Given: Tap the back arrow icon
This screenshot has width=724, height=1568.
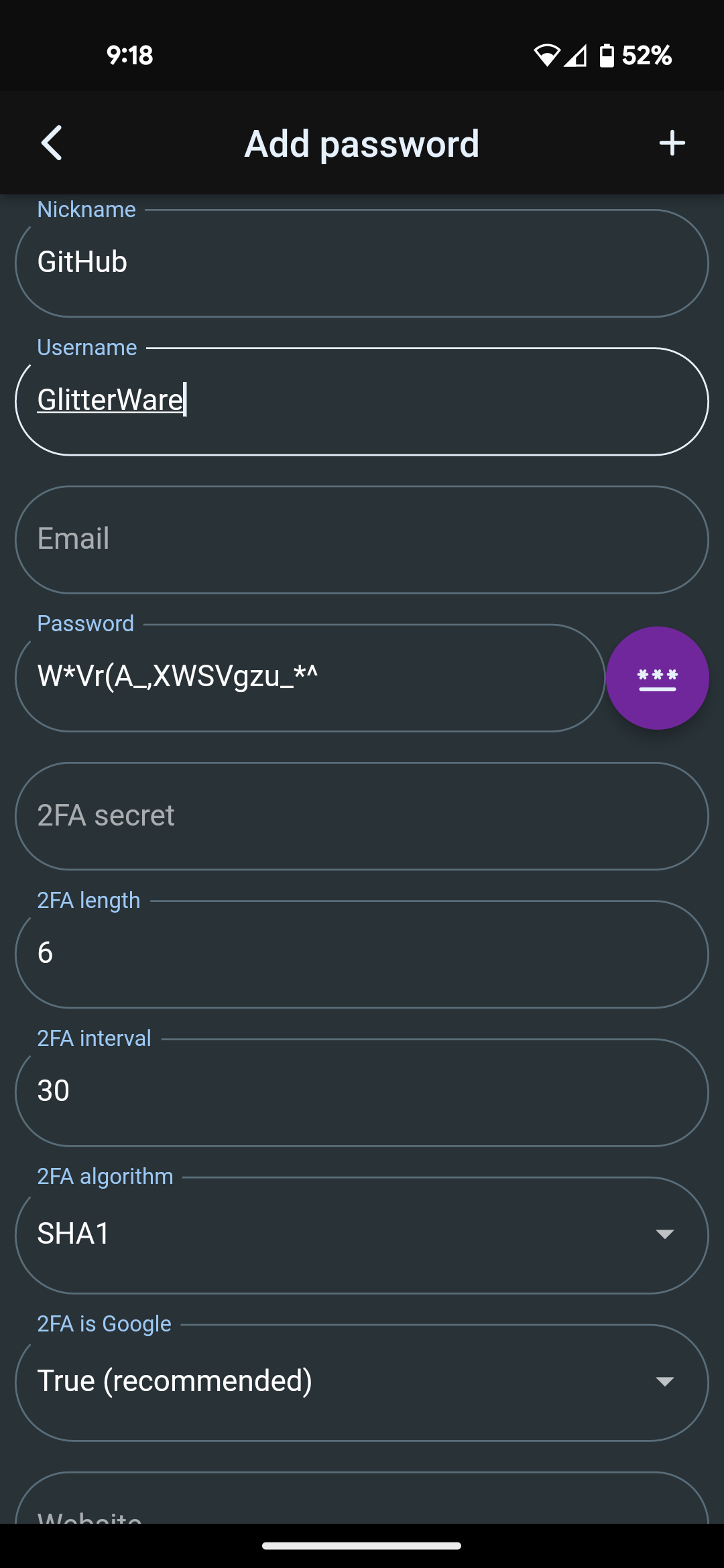Looking at the screenshot, I should pos(52,143).
